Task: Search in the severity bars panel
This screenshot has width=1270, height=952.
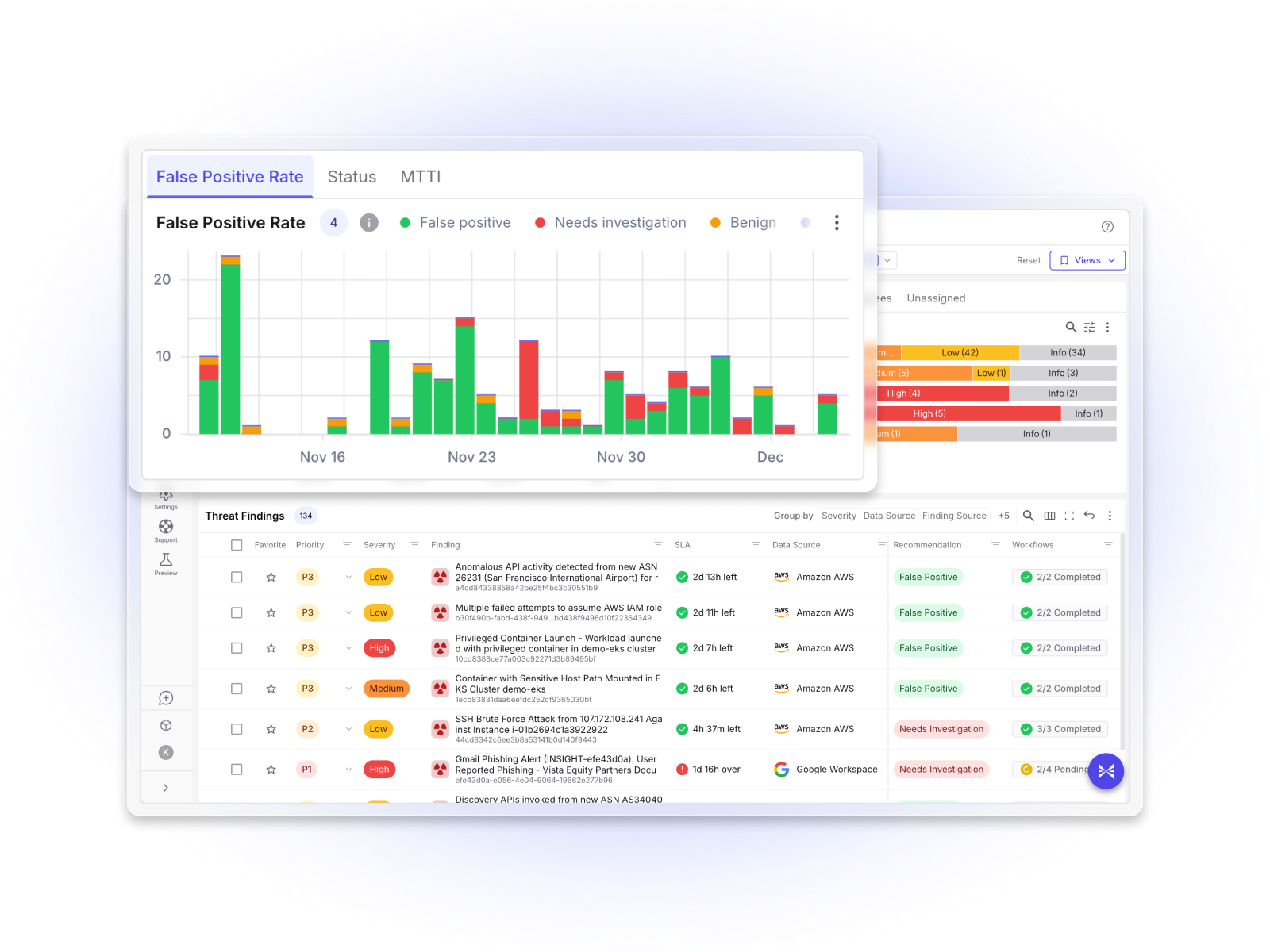Action: pos(1071,327)
